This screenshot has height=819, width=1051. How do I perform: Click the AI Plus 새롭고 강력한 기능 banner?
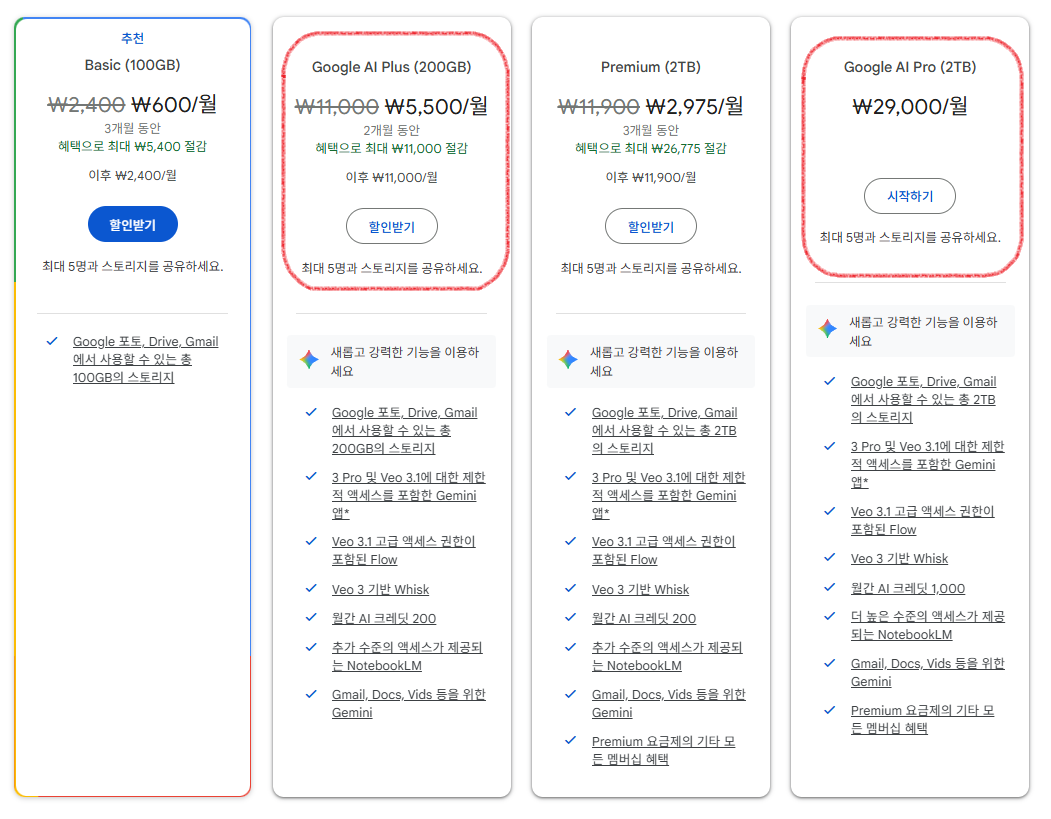click(391, 361)
